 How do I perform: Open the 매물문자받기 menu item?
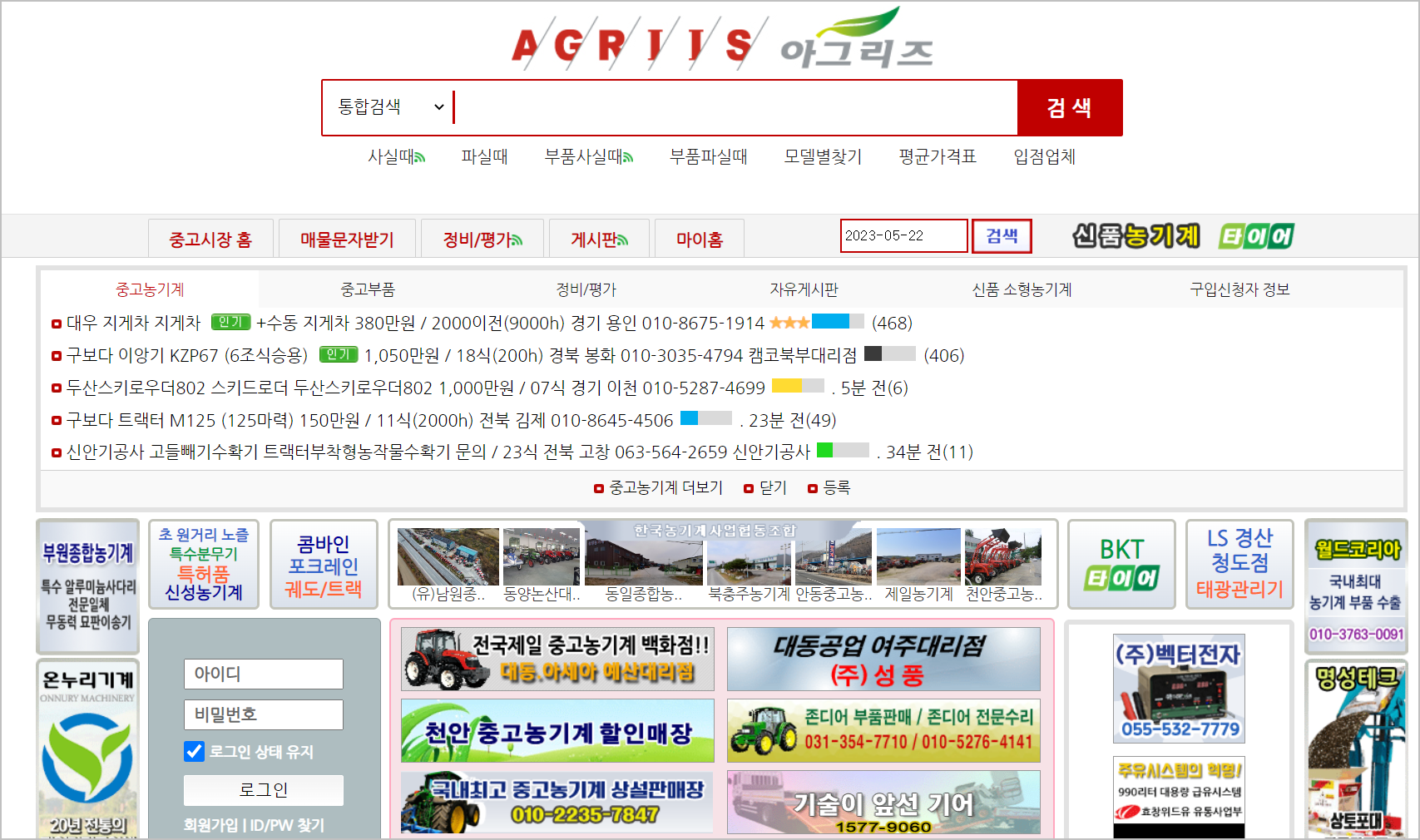click(x=346, y=239)
